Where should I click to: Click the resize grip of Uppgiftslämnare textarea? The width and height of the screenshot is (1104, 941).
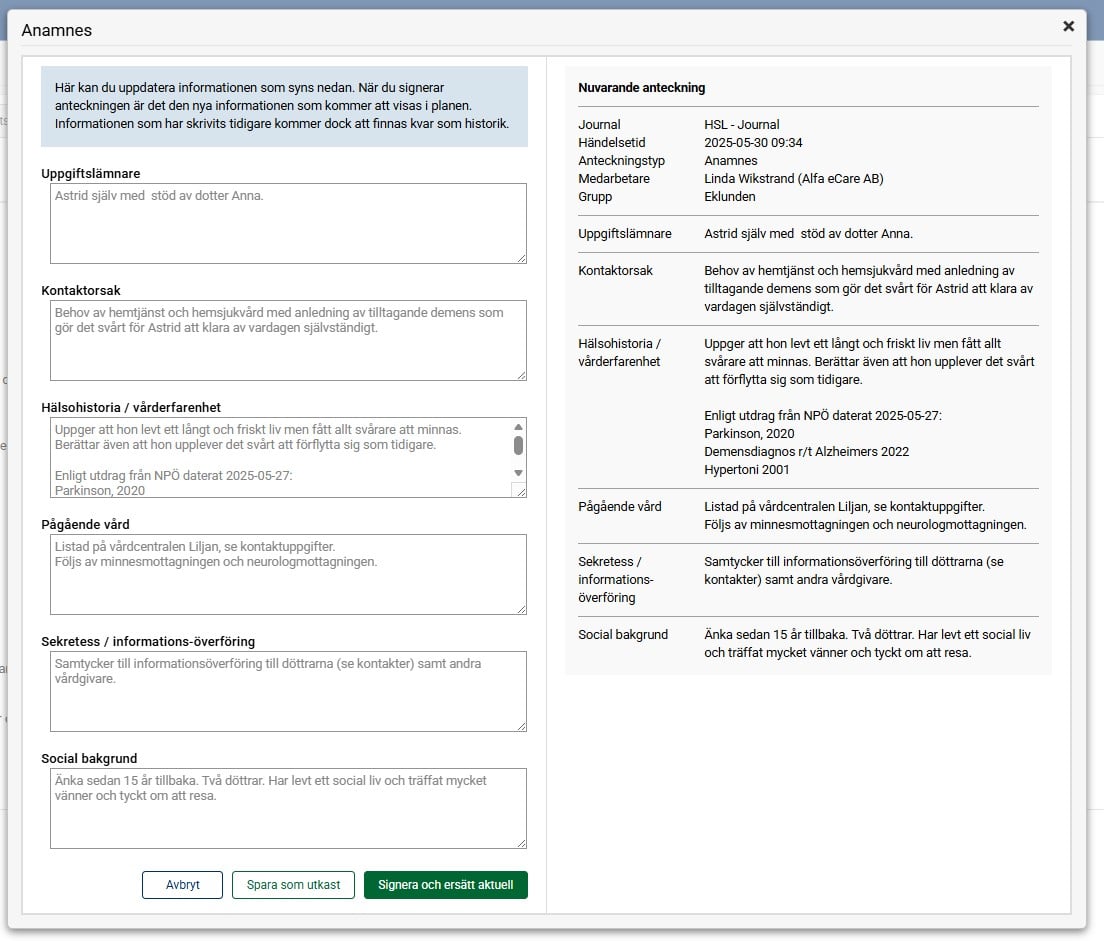pos(520,257)
